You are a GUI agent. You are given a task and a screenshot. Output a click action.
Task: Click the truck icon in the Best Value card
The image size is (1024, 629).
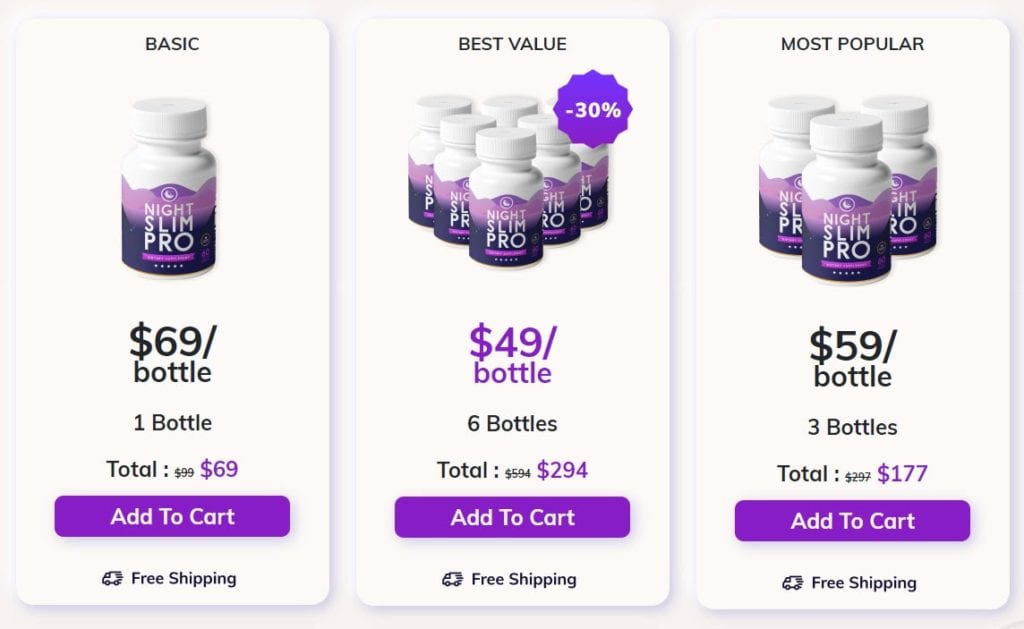tap(453, 579)
